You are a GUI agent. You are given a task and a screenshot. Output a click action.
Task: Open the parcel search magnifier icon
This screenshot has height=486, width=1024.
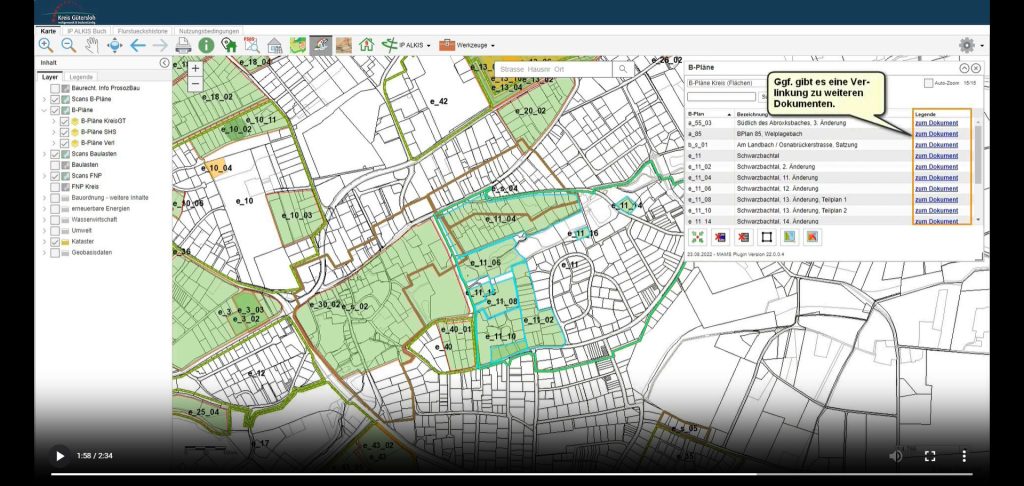coord(251,45)
